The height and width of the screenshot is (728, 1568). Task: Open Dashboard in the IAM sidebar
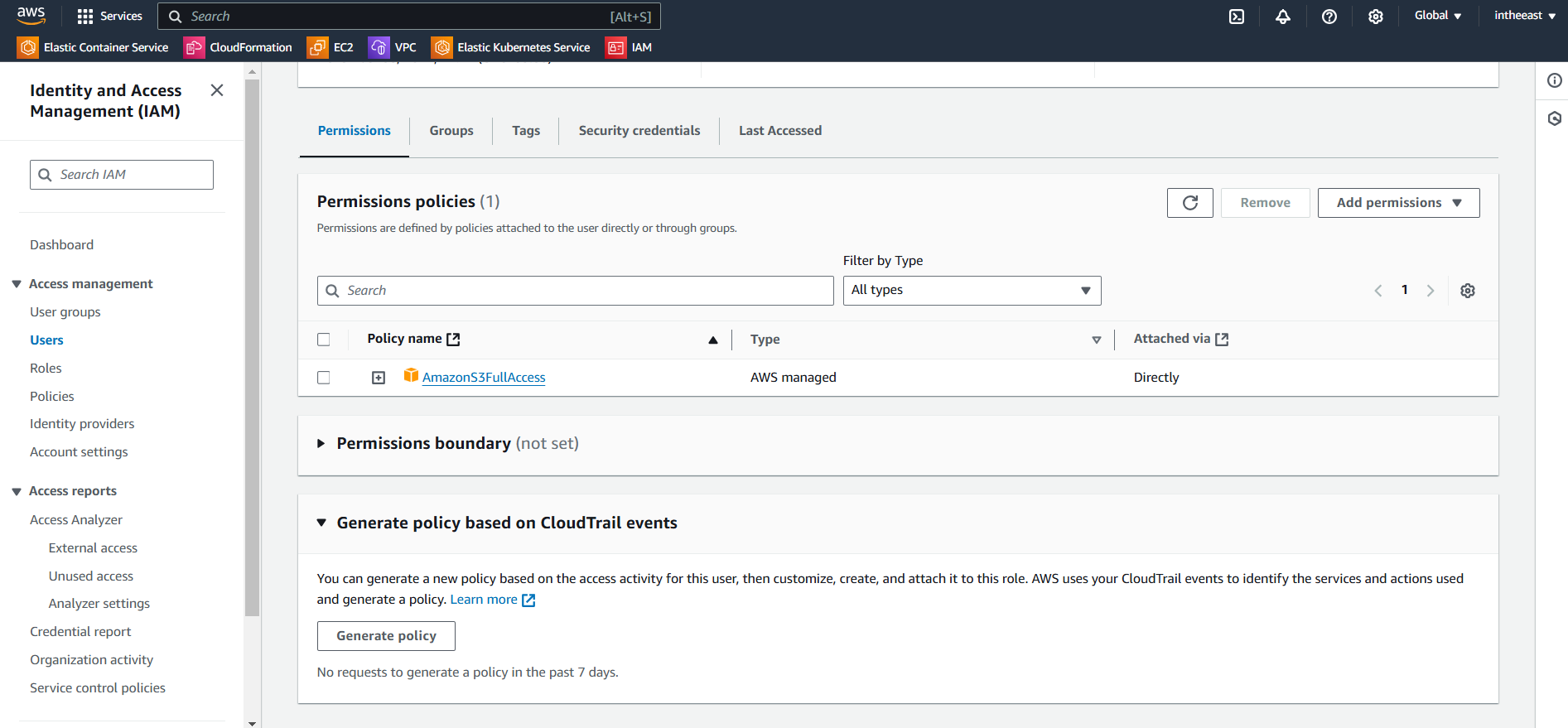click(62, 245)
